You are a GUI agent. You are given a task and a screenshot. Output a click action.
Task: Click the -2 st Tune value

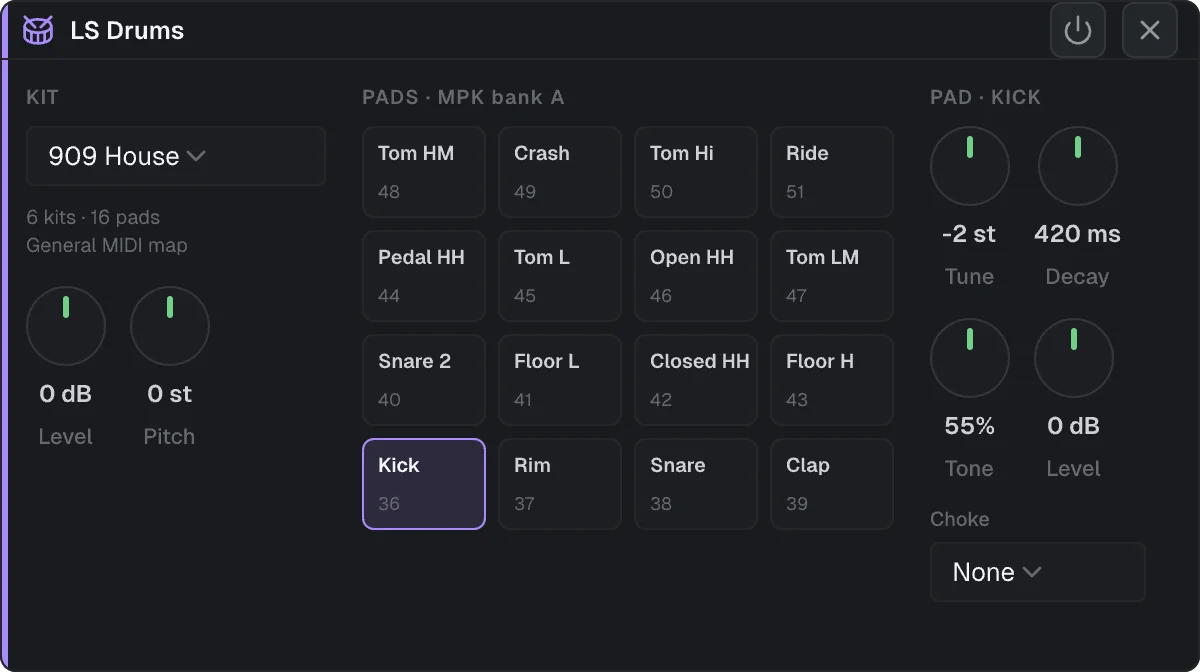point(969,234)
